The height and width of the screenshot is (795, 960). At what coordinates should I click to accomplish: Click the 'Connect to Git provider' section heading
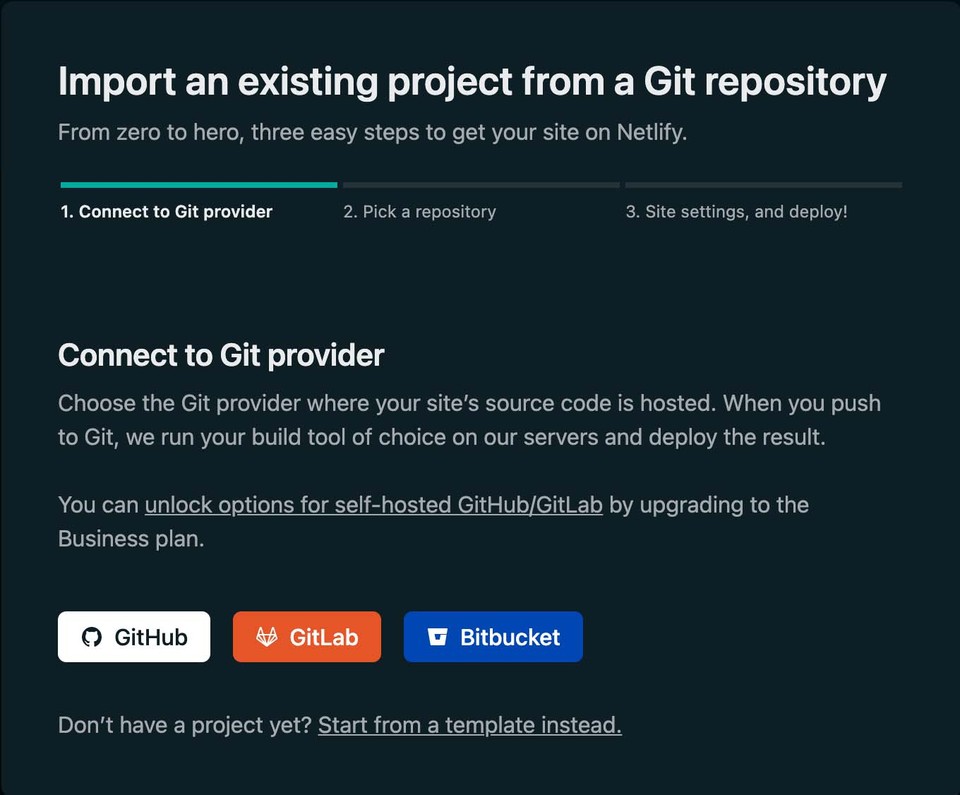[221, 355]
